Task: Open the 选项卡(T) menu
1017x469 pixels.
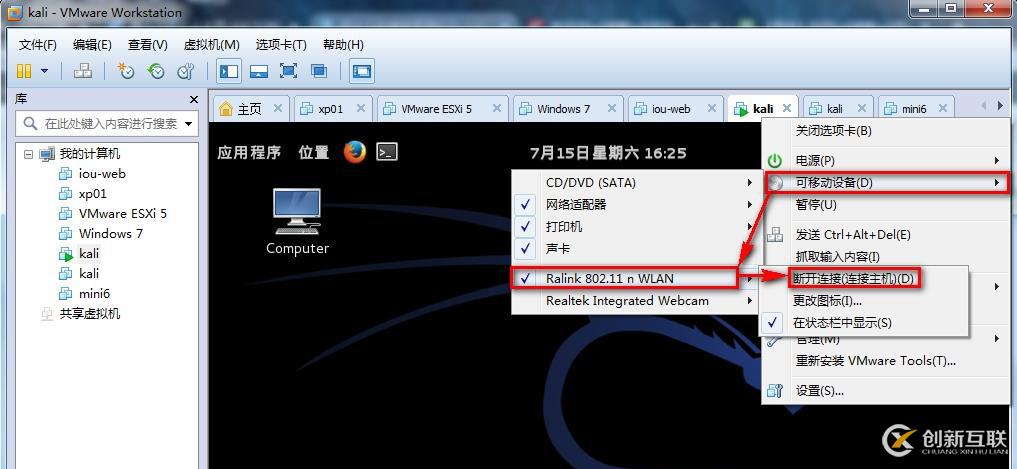Action: tap(281, 45)
